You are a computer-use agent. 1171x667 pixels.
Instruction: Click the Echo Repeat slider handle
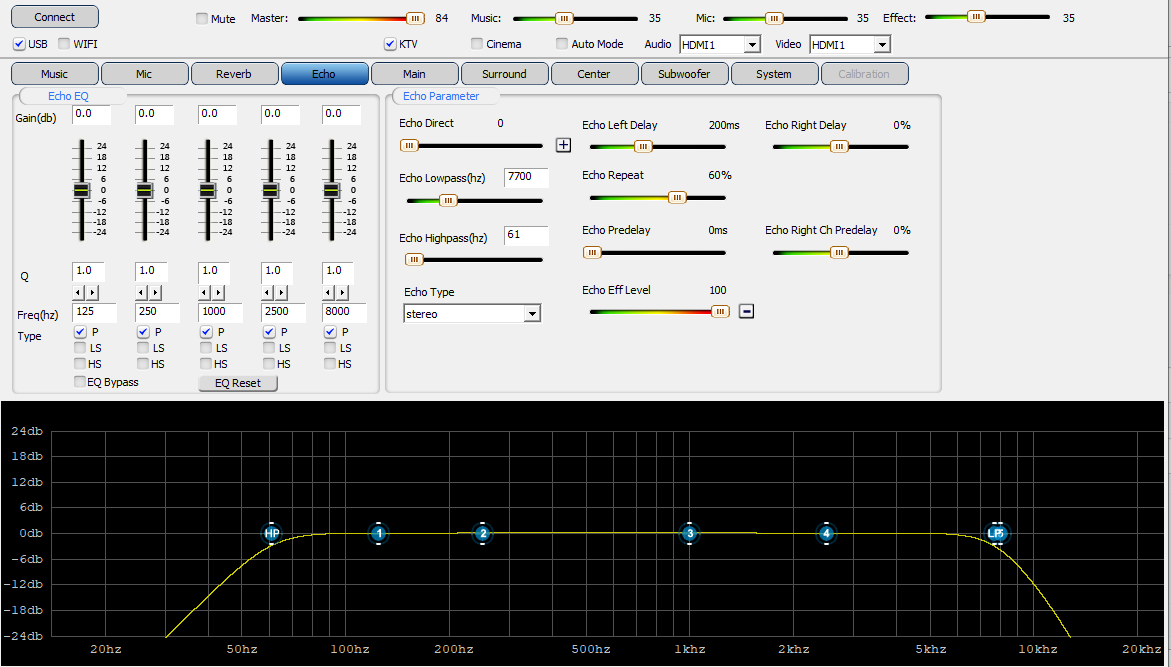(x=677, y=198)
